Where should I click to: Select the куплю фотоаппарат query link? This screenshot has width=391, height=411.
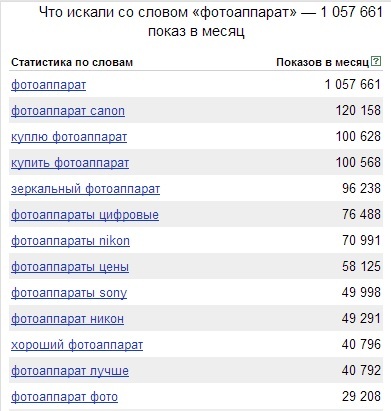pyautogui.click(x=69, y=137)
